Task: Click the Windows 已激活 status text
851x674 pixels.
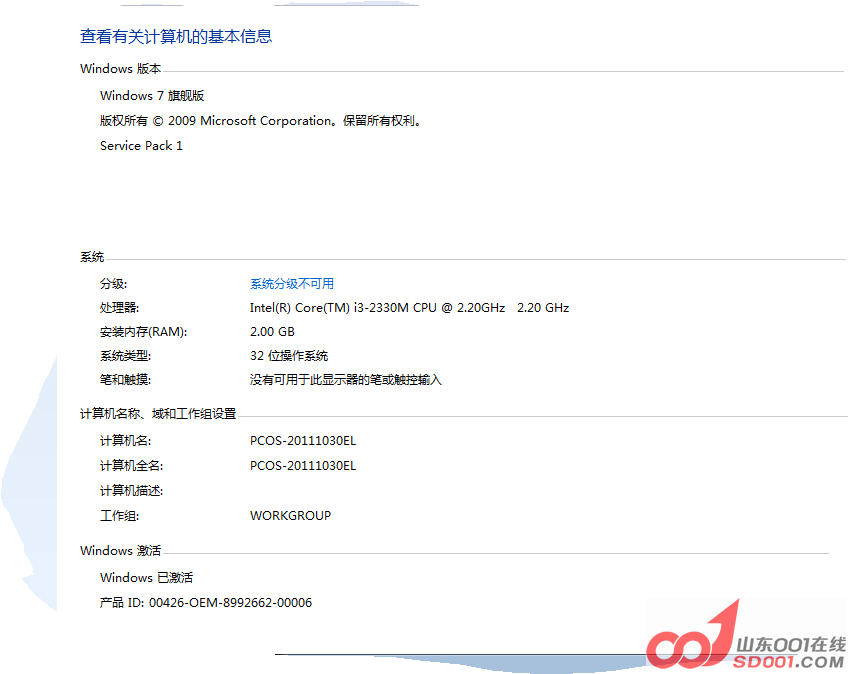Action: [146, 578]
